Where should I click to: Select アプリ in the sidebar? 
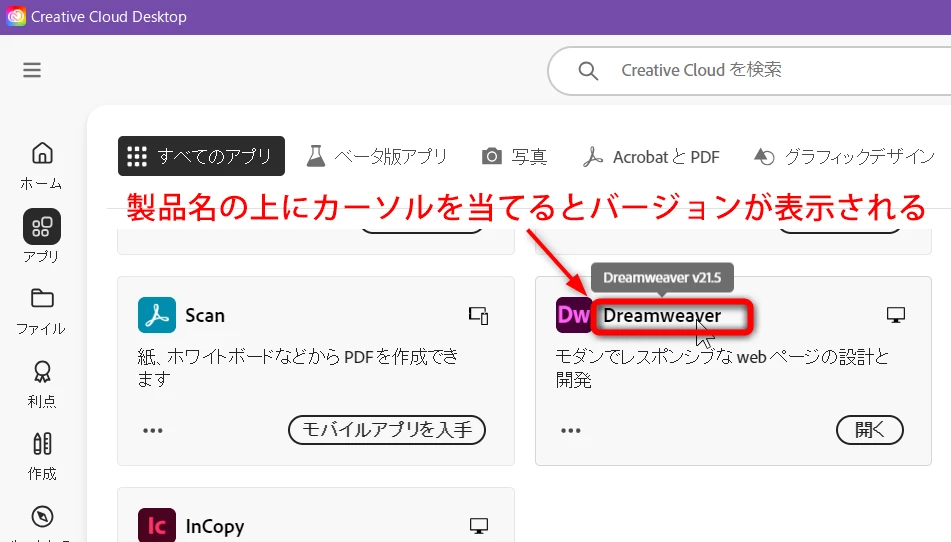coord(42,236)
